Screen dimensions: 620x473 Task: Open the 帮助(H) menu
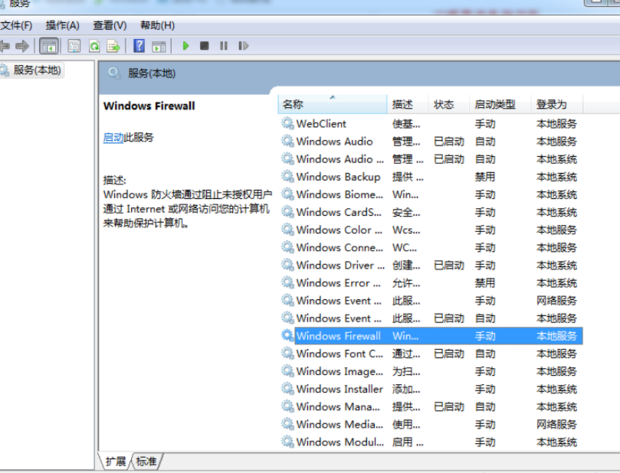157,26
